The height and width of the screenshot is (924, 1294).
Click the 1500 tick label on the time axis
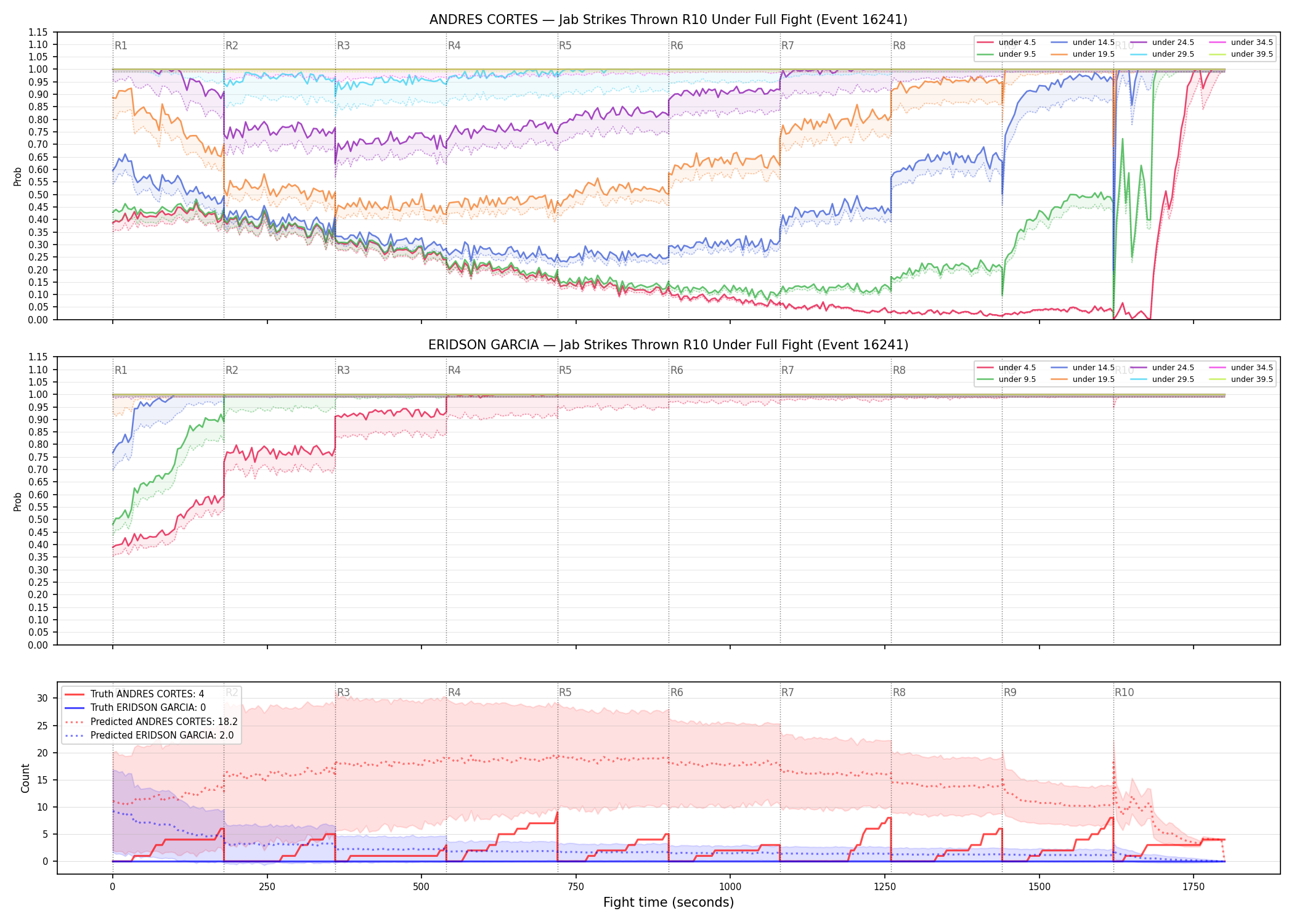(x=1040, y=887)
